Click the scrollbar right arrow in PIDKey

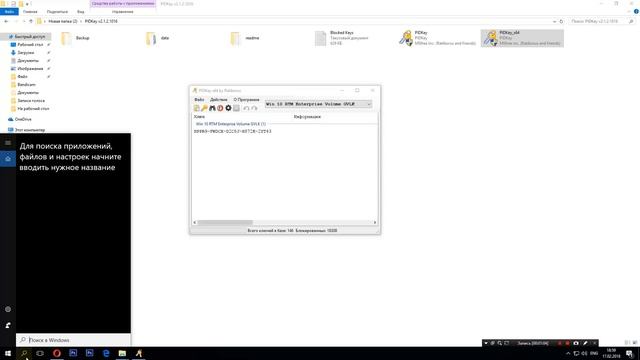click(375, 222)
